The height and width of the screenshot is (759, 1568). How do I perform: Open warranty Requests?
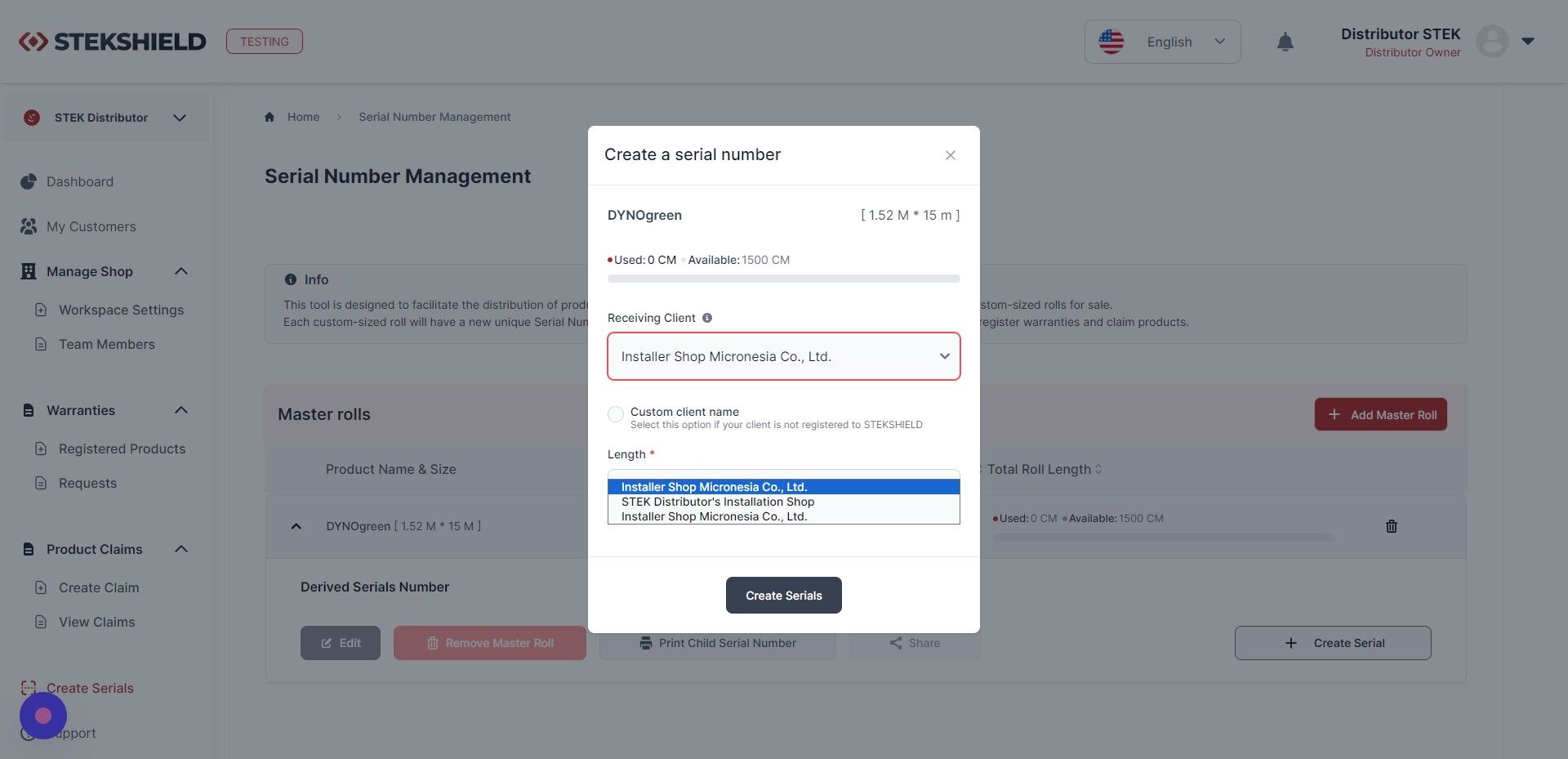point(87,483)
